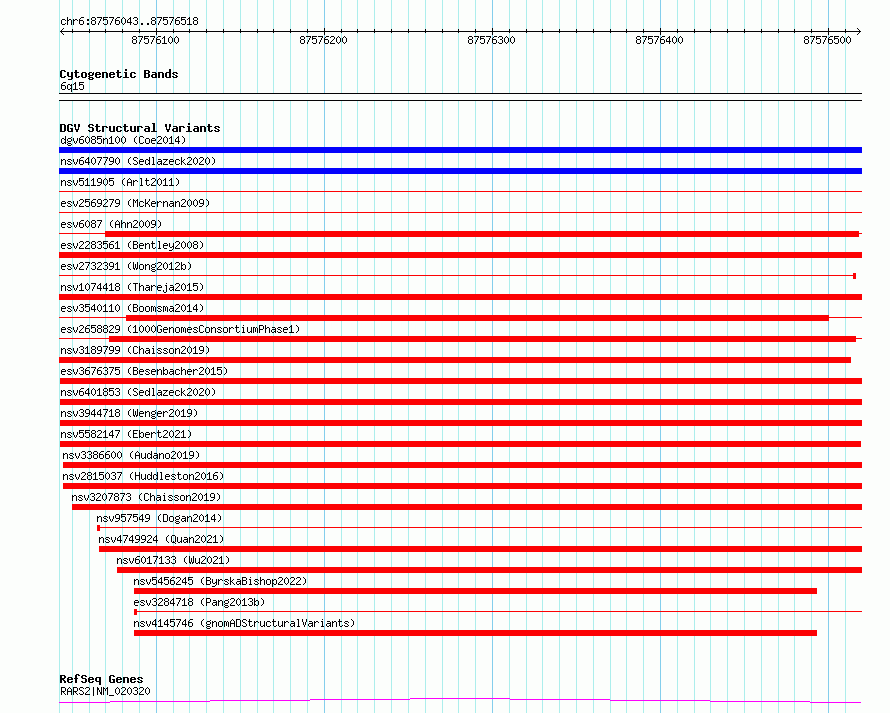The height and width of the screenshot is (713, 890).
Task: Click the red bar under esv6087 (Ahn2009)
Action: coord(482,234)
